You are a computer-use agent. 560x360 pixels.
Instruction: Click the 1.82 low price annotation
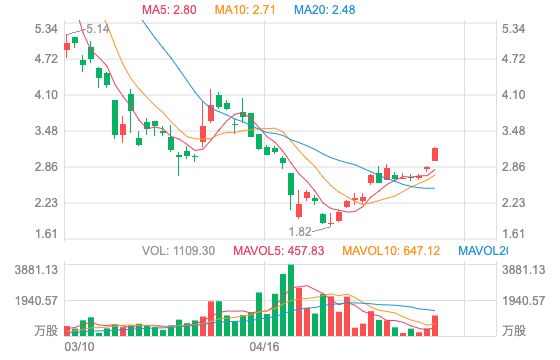pyautogui.click(x=300, y=232)
